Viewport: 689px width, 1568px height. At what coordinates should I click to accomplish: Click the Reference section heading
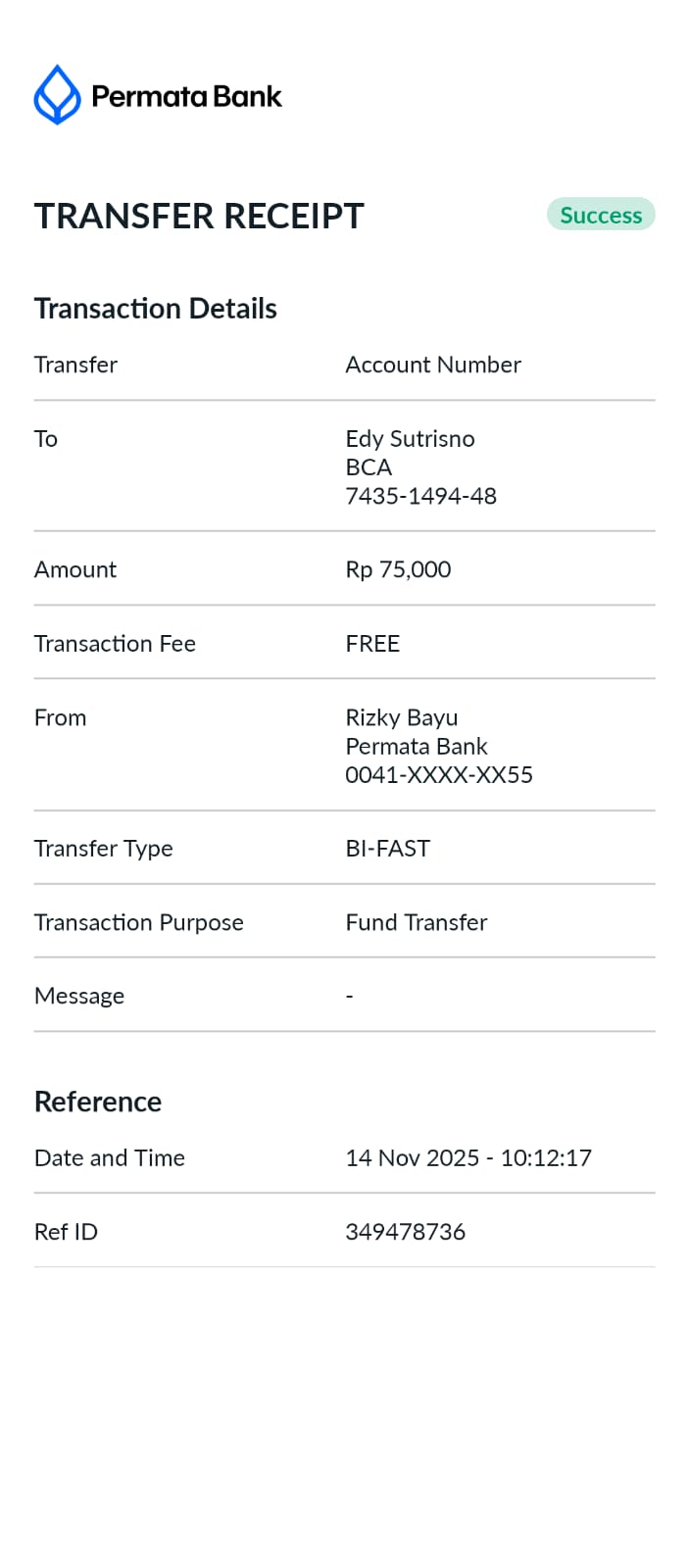click(98, 1102)
